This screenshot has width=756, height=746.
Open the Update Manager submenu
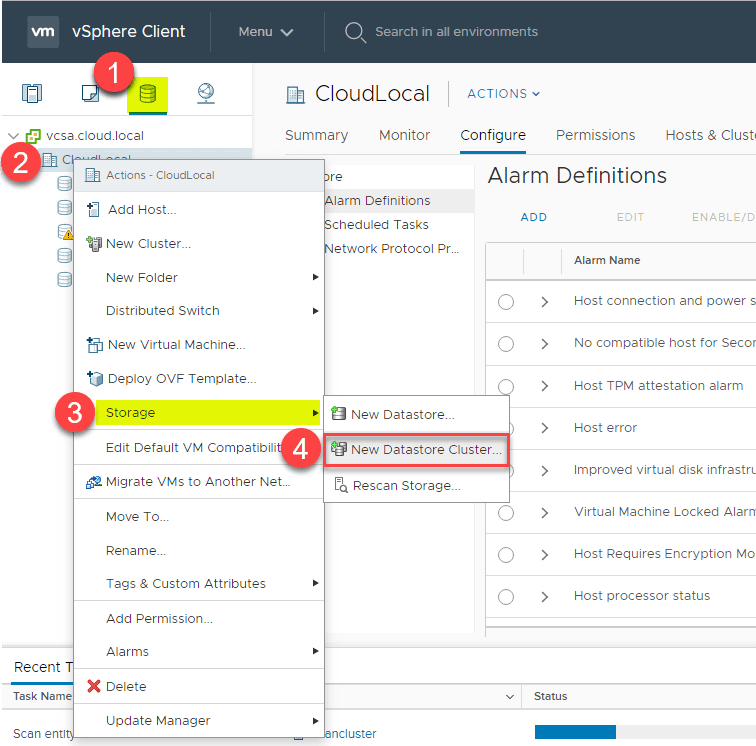199,720
